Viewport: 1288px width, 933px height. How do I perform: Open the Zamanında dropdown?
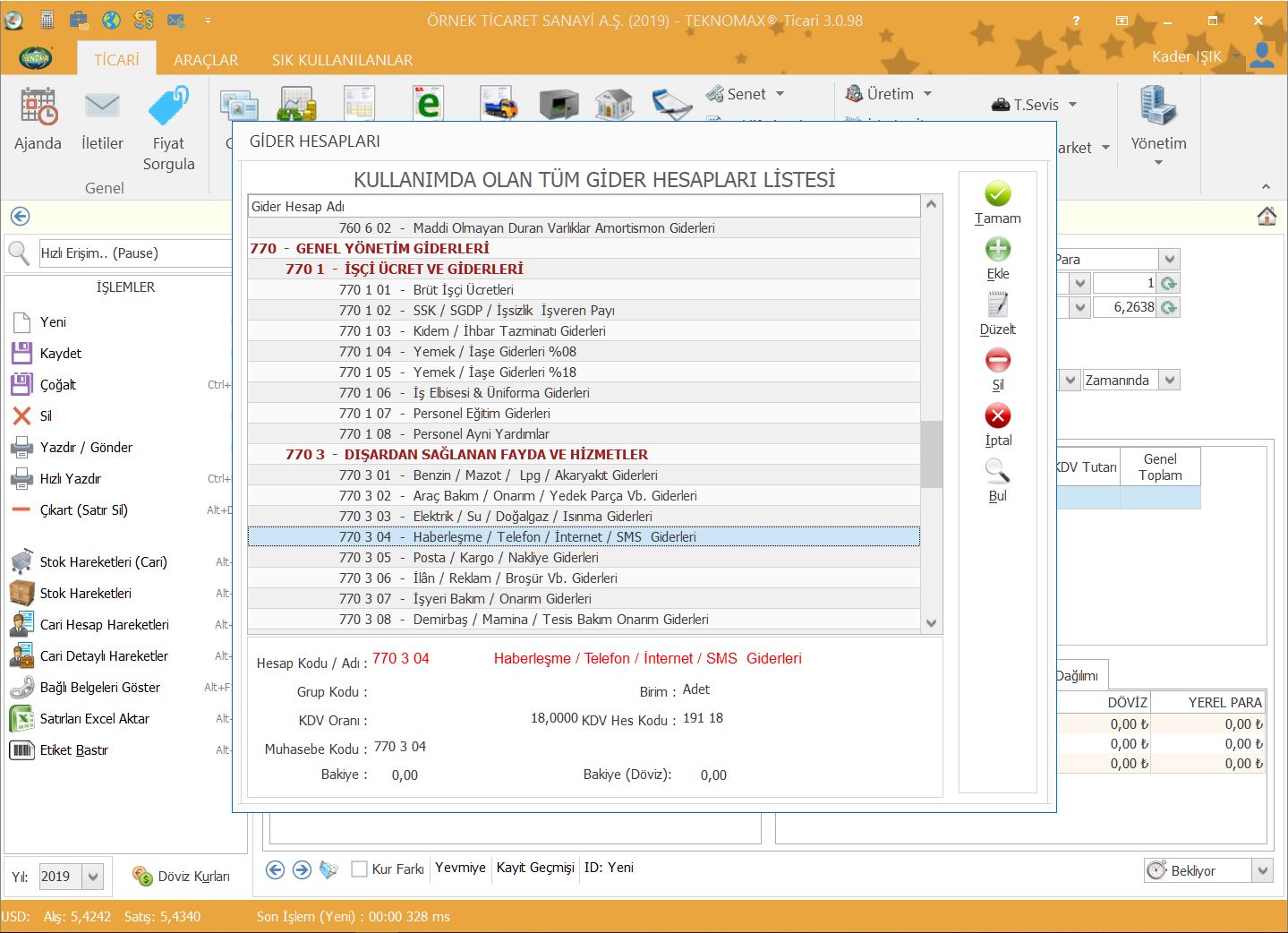point(1169,381)
